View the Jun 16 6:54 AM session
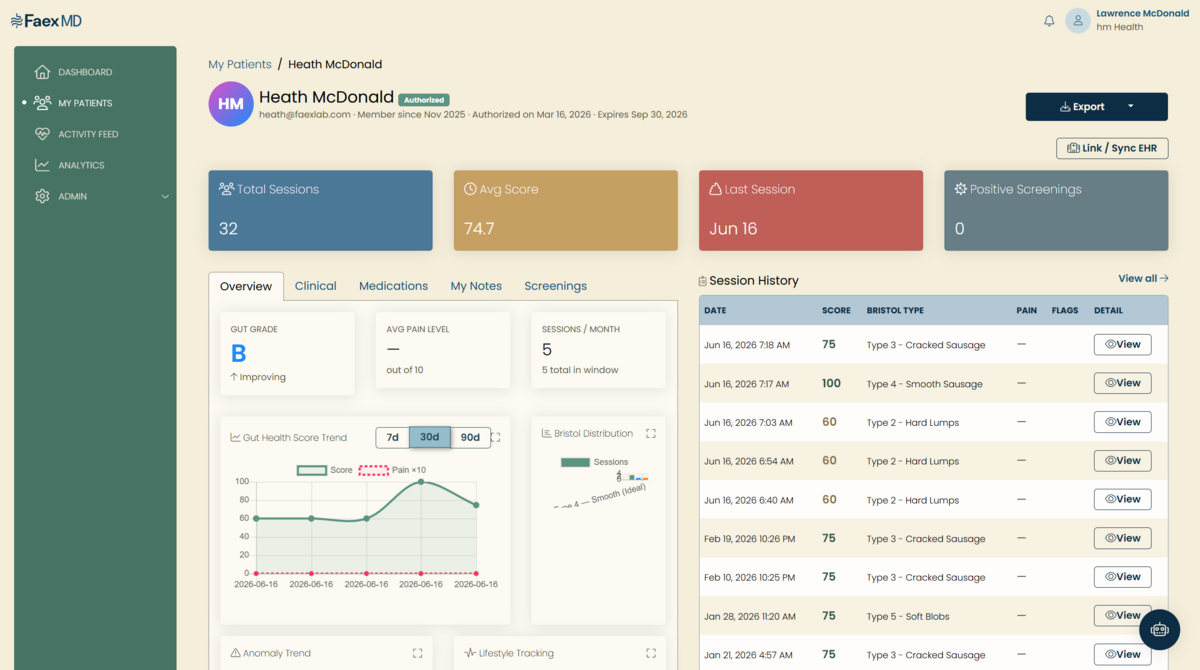 (1122, 461)
